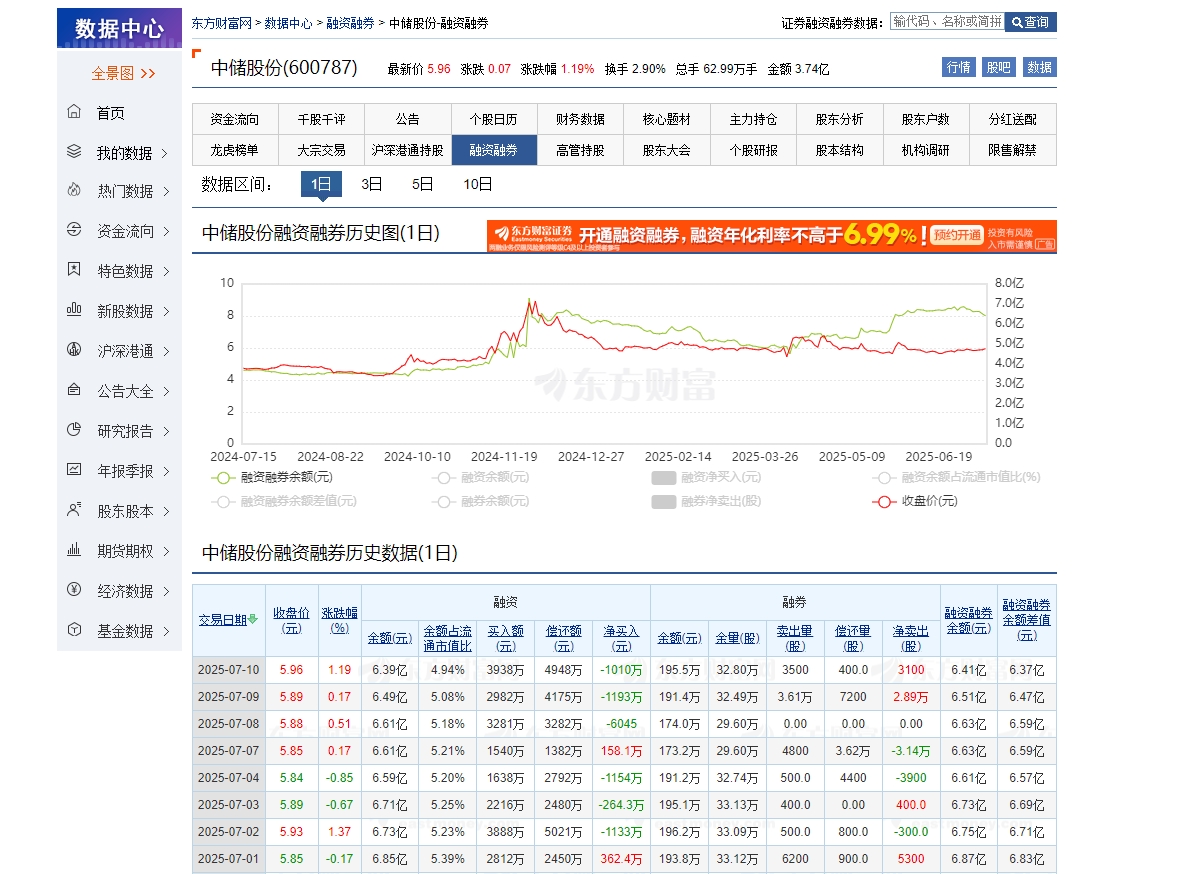Click the 数据 button near stock title
Viewport: 1201px width, 874px height.
(1040, 67)
